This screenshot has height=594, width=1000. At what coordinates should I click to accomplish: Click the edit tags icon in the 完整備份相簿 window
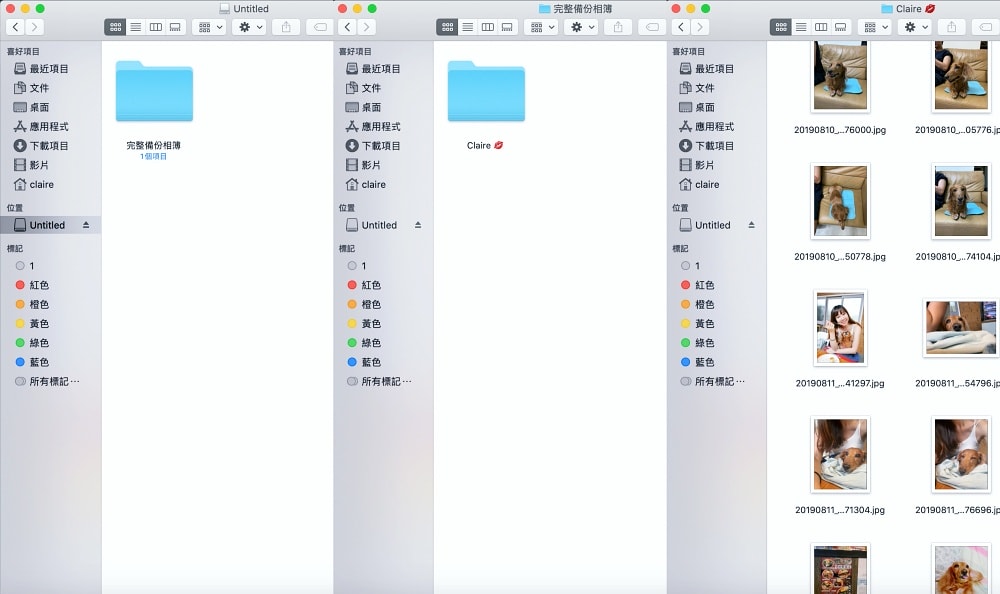pos(652,27)
